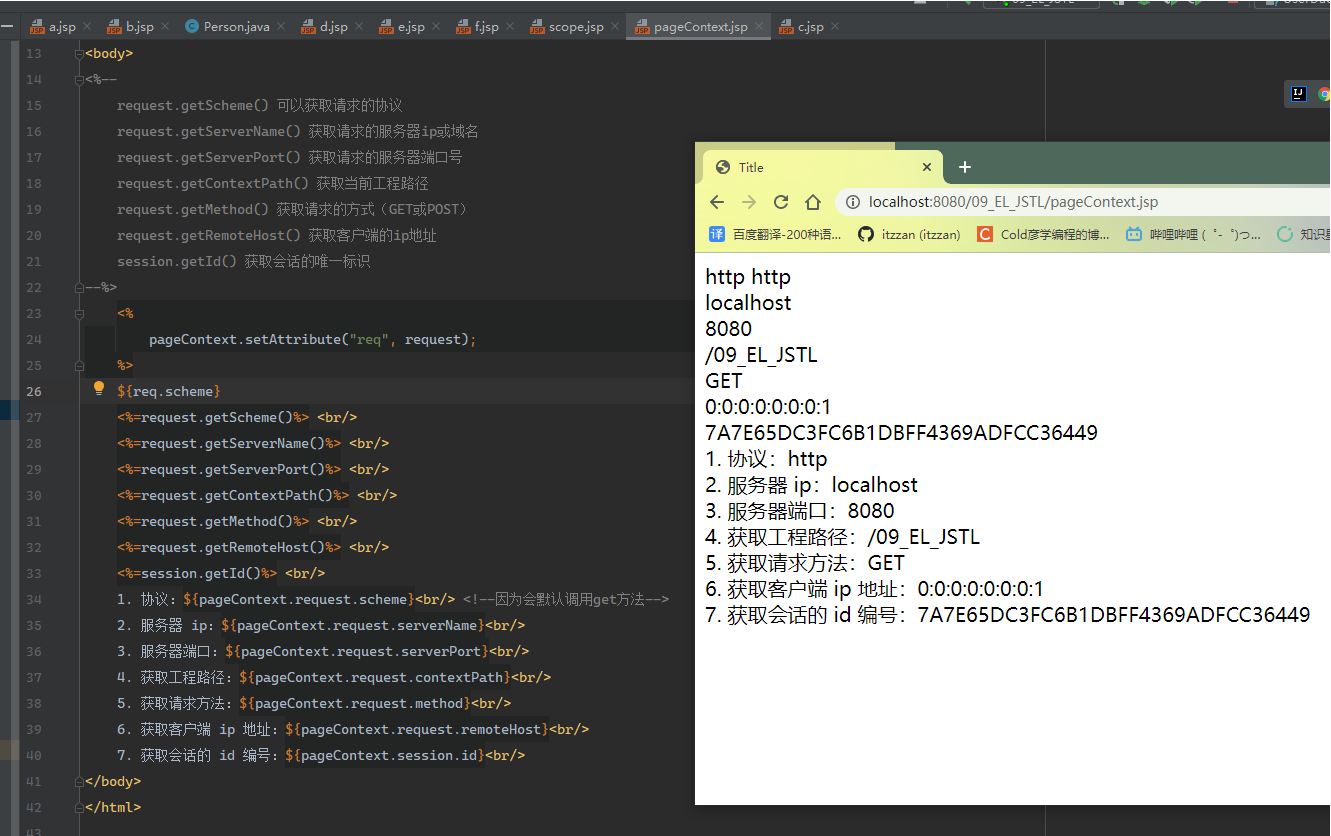Click the request.getRemoteHost() scriptlet on line 32
The height and width of the screenshot is (836, 1331).
click(x=229, y=548)
